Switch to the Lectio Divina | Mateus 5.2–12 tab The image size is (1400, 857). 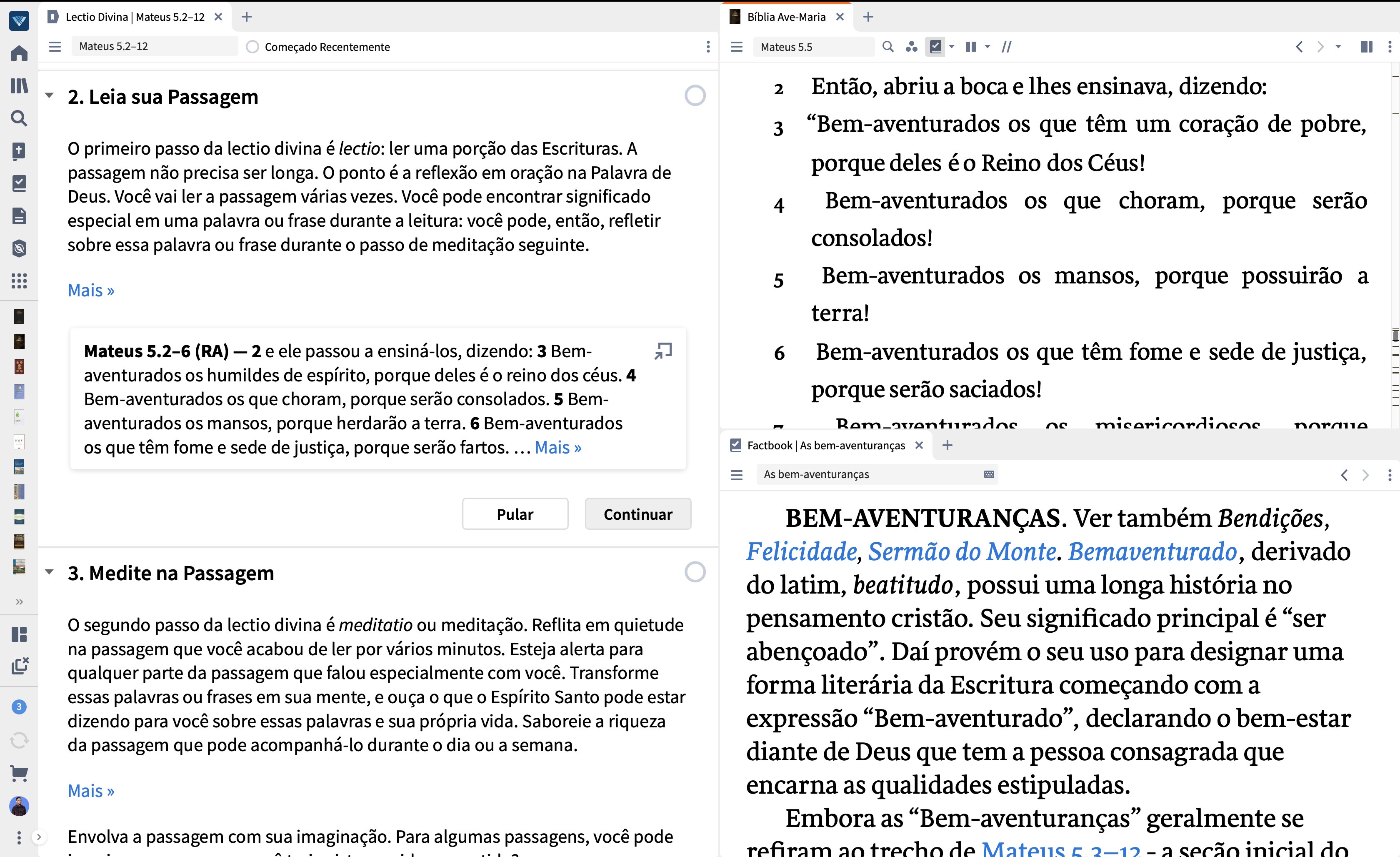click(135, 17)
